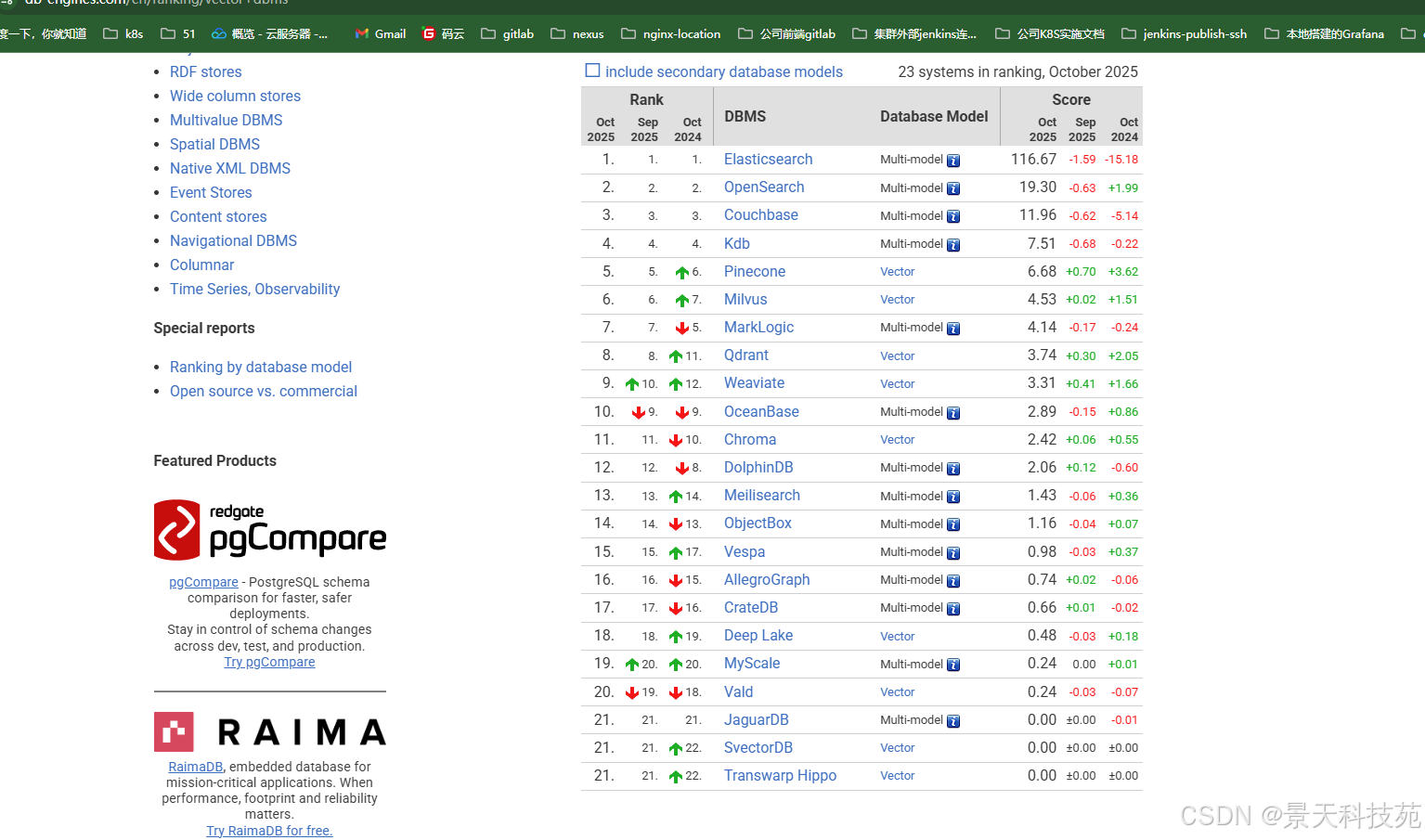Click the '23 systems in ranking, October 2025' text
Image resolution: width=1425 pixels, height=840 pixels.
1018,71
